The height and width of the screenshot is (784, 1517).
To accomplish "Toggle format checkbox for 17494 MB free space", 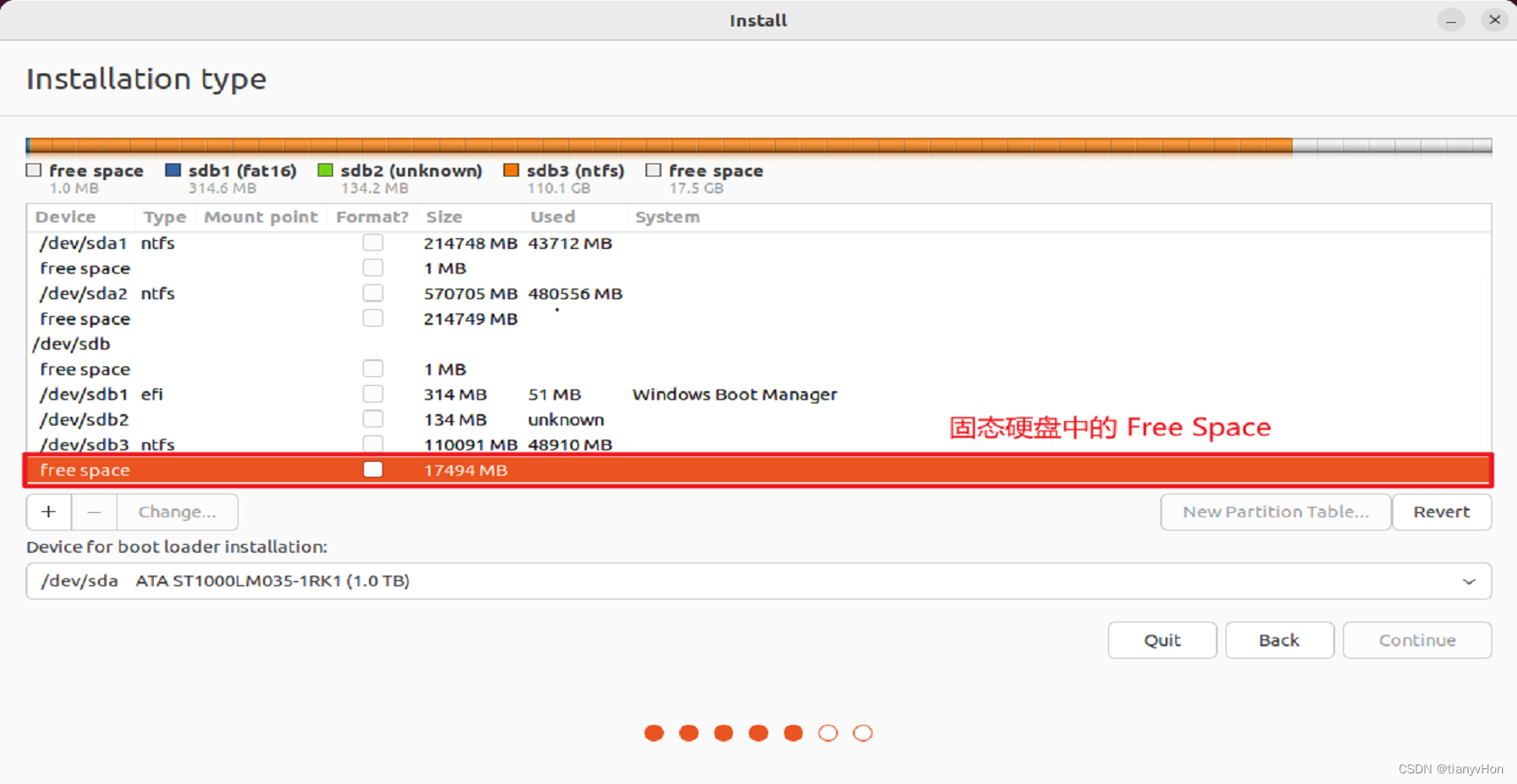I will (x=373, y=470).
